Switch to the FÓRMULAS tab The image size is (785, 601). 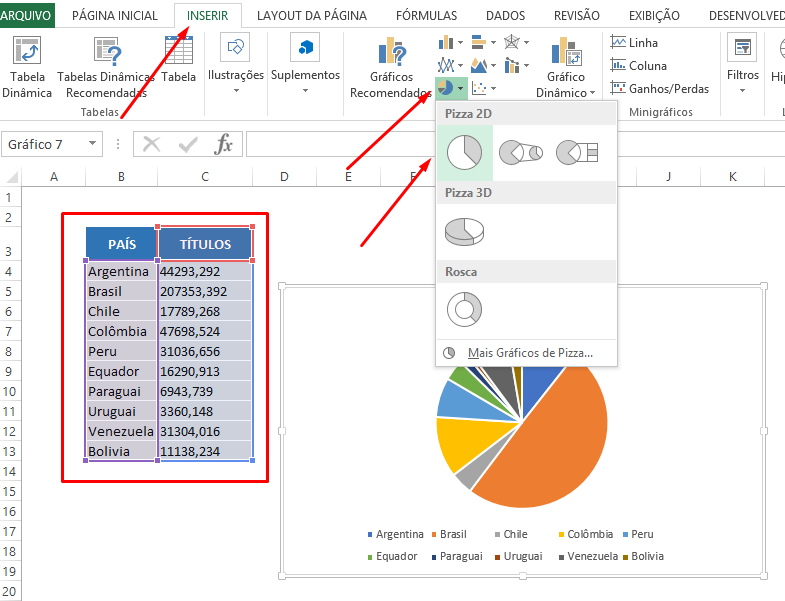click(426, 16)
